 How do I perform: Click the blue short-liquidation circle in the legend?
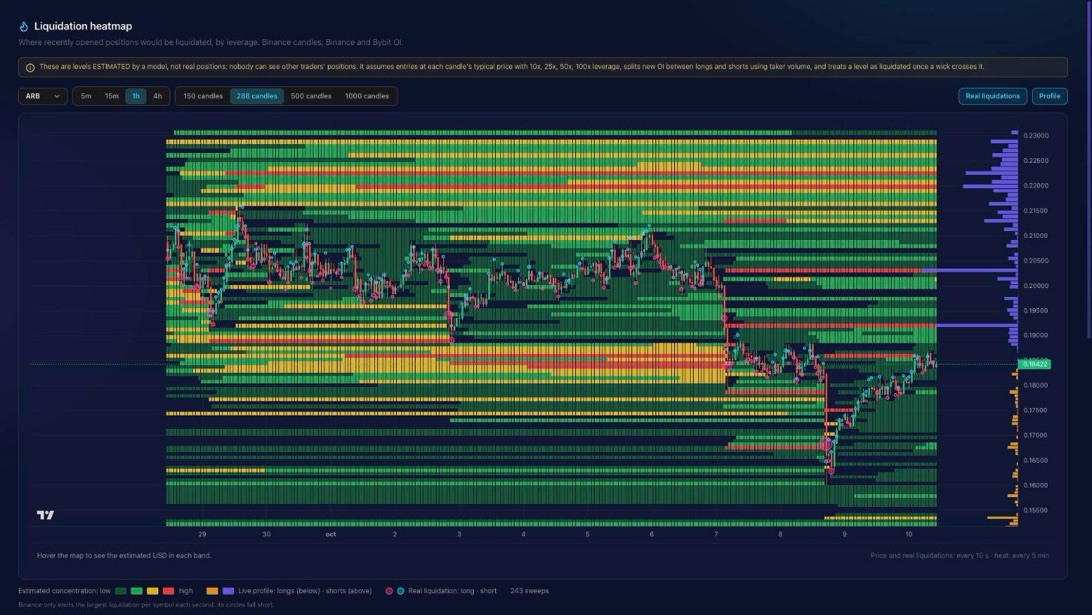click(400, 591)
